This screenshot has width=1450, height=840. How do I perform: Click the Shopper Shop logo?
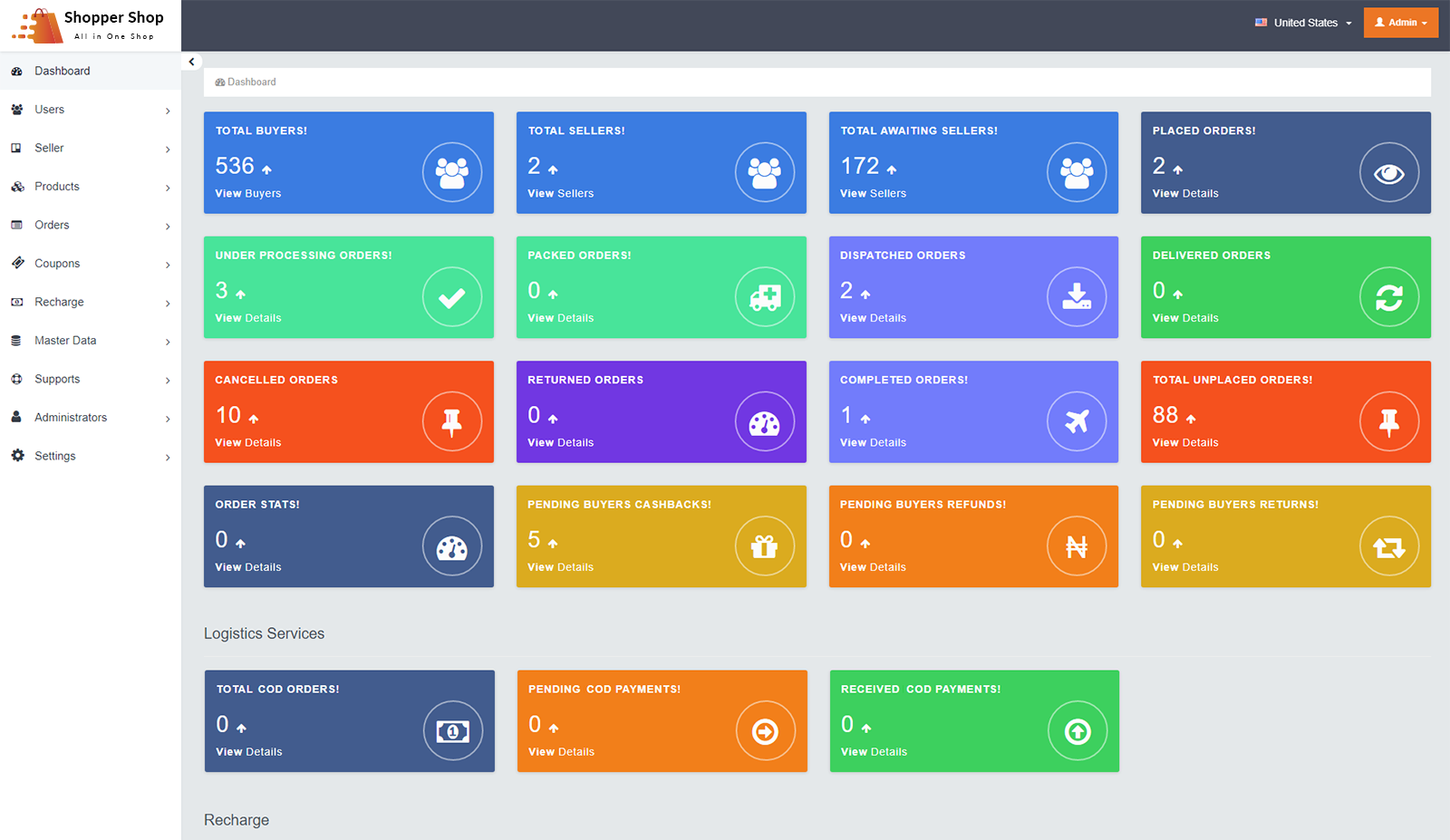pyautogui.click(x=88, y=25)
